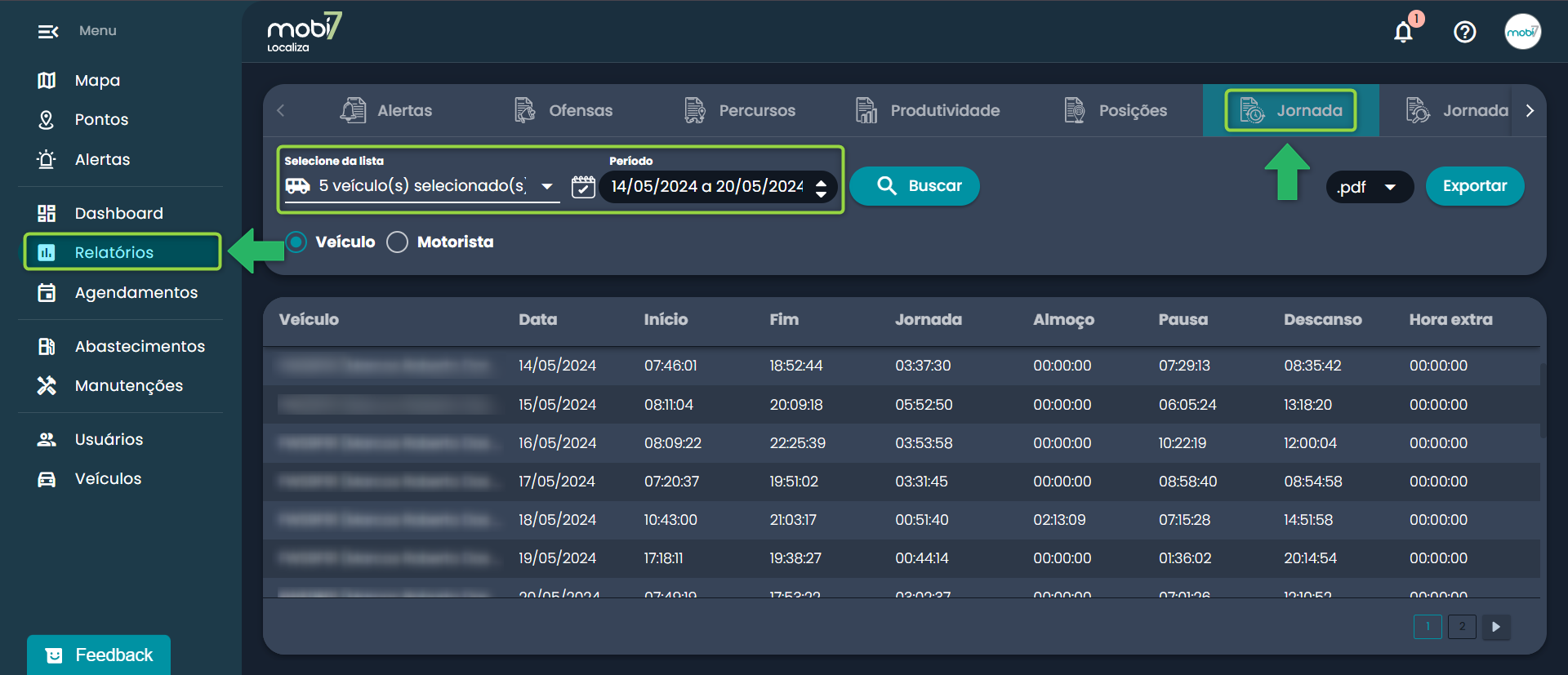
Task: Select date cell 16/05/2024
Action: [x=557, y=443]
